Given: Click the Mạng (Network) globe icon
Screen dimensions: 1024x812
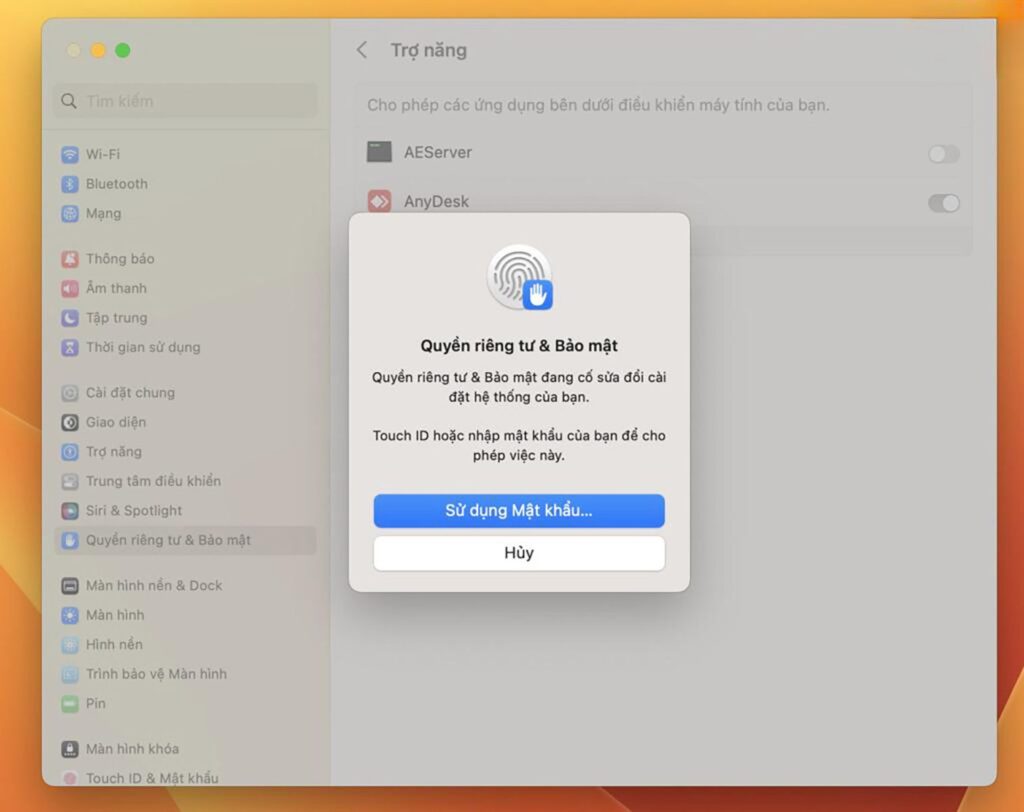Looking at the screenshot, I should 69,214.
